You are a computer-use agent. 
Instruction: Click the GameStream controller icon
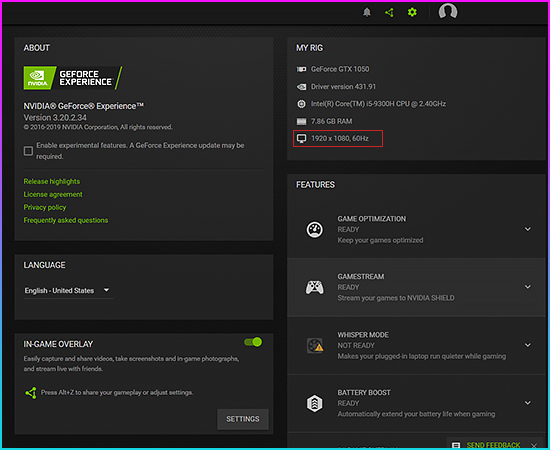point(315,288)
